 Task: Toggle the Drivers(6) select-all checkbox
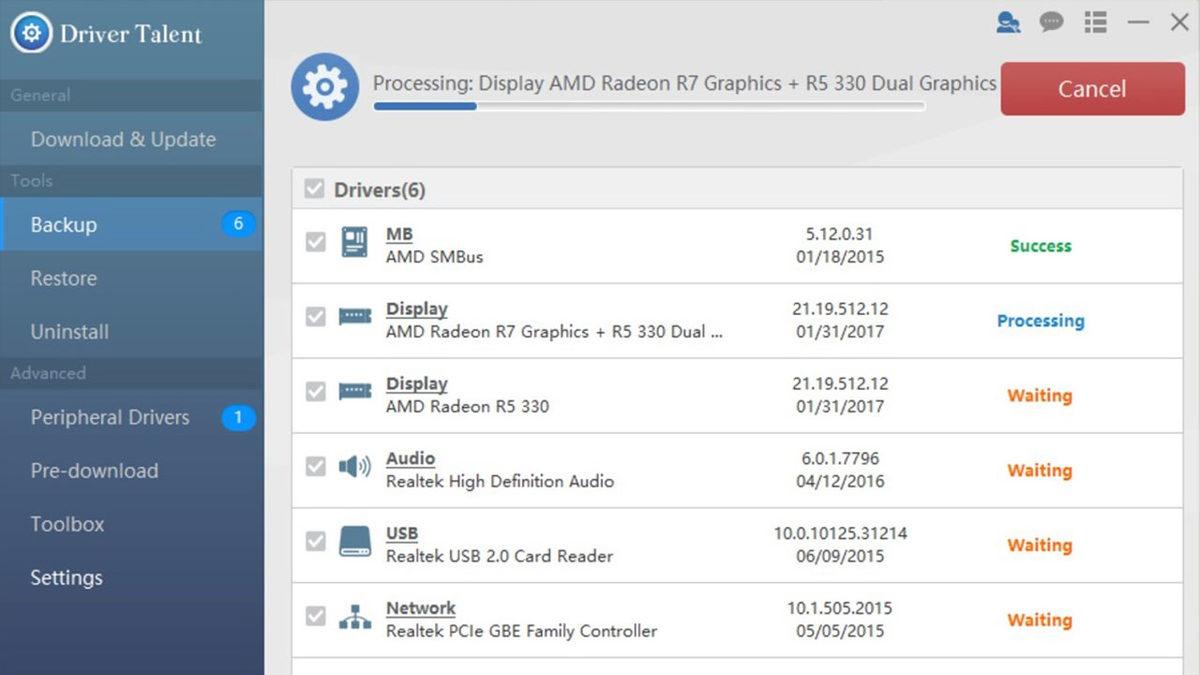tap(315, 189)
